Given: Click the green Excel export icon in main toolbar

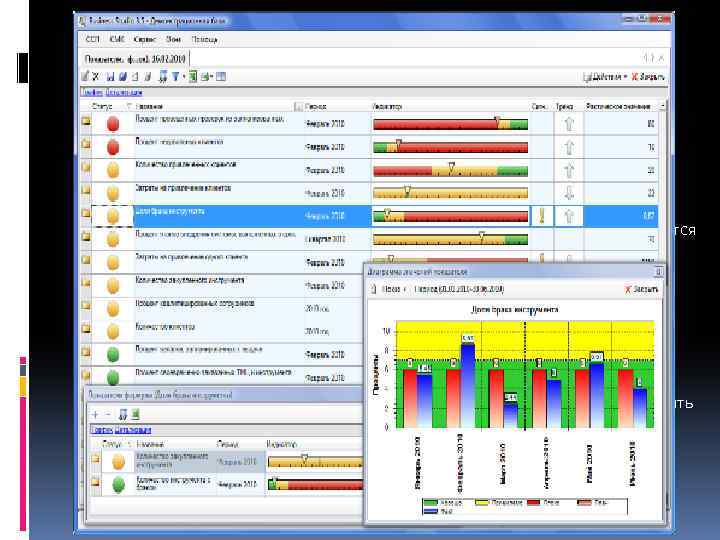Looking at the screenshot, I should coord(193,77).
